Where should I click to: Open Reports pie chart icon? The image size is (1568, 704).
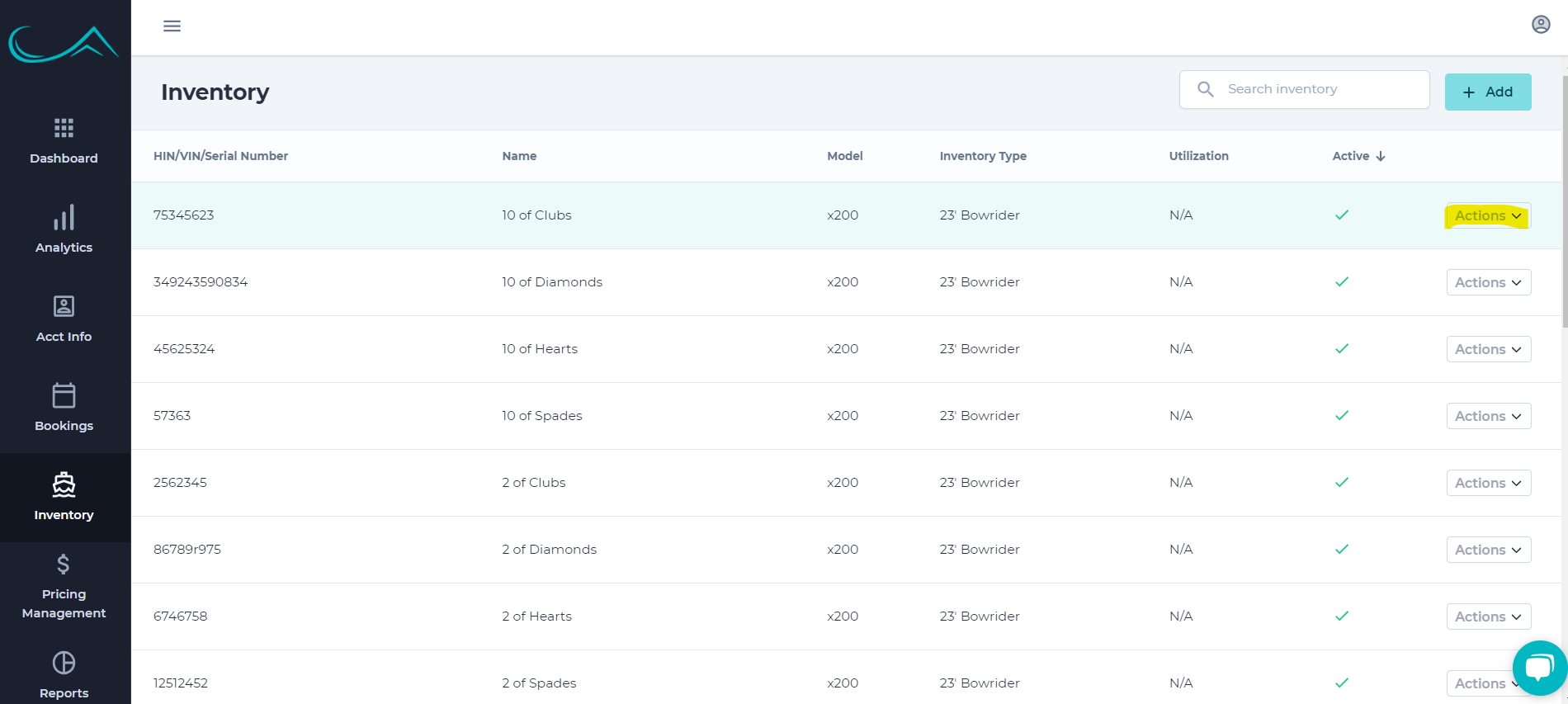(64, 664)
